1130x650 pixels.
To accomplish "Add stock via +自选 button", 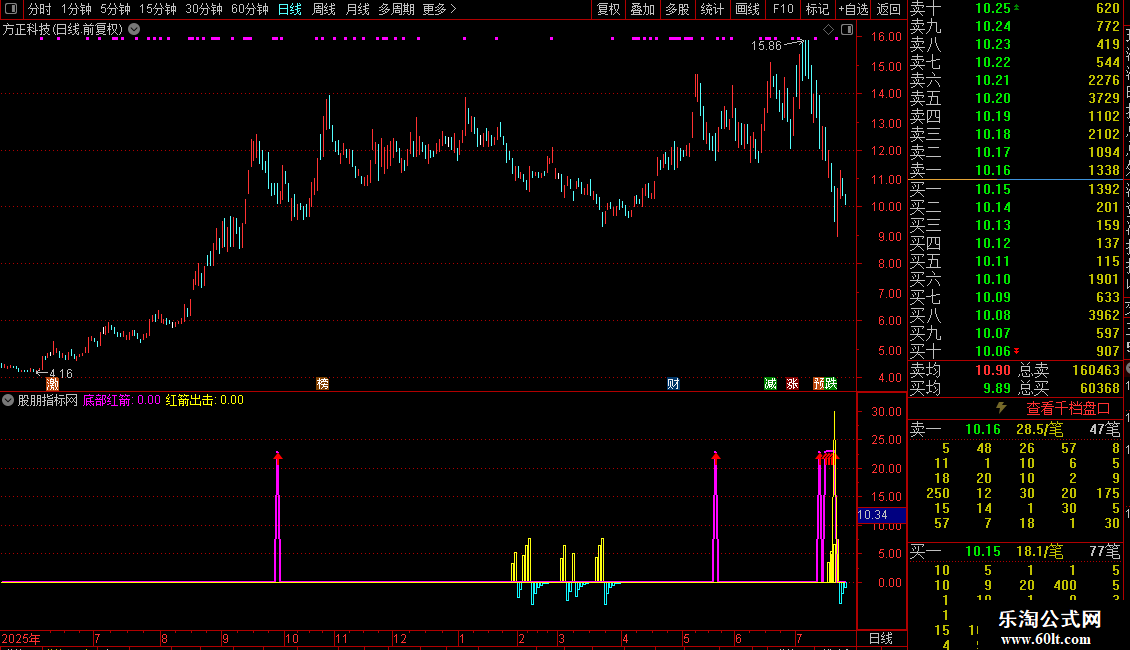I will pyautogui.click(x=854, y=9).
